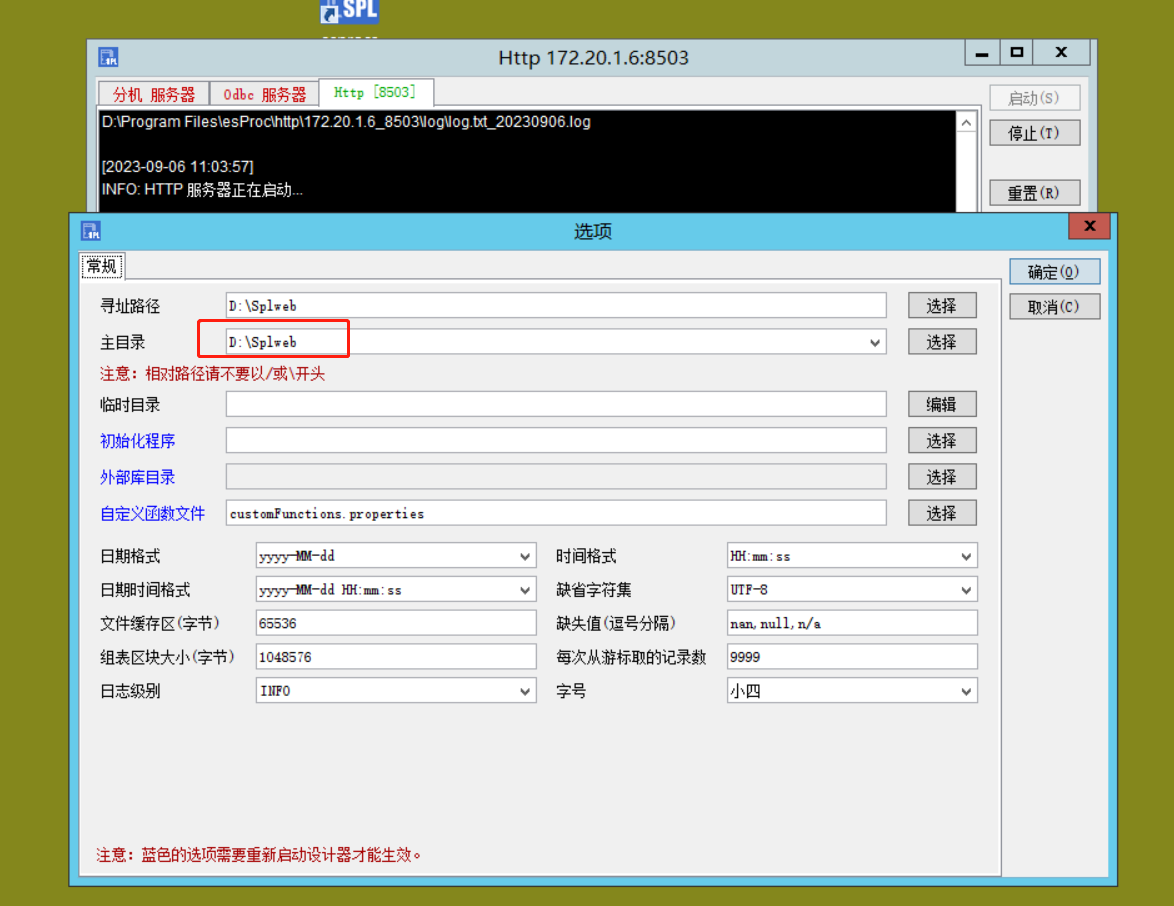Expand the 主目录 dropdown
The image size is (1174, 906).
[876, 342]
